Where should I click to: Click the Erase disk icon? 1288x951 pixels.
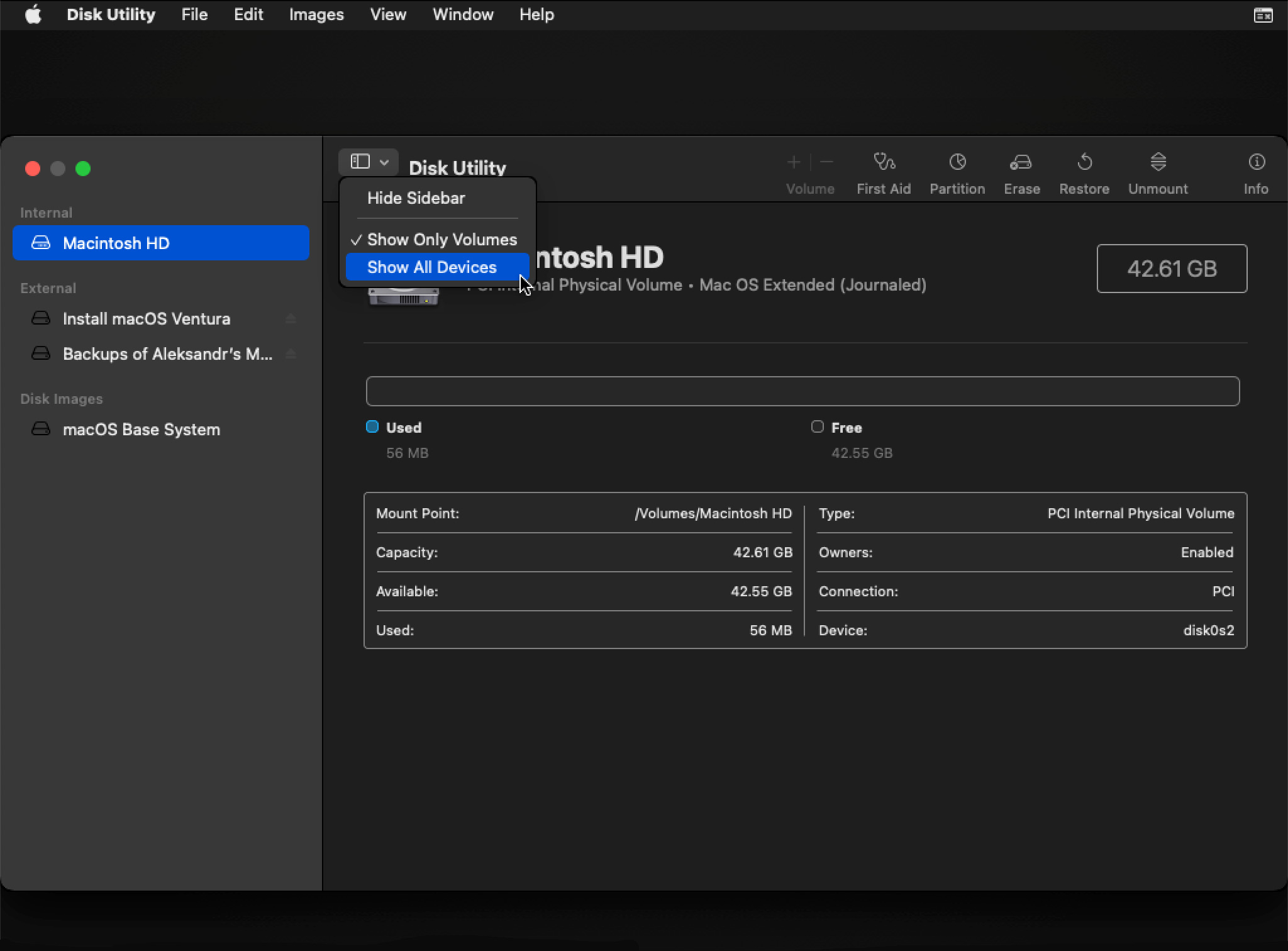pos(1021,162)
